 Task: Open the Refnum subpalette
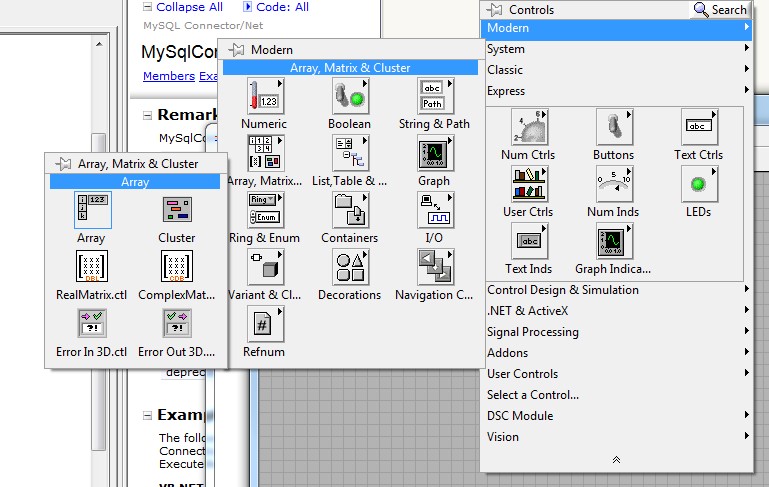265,324
